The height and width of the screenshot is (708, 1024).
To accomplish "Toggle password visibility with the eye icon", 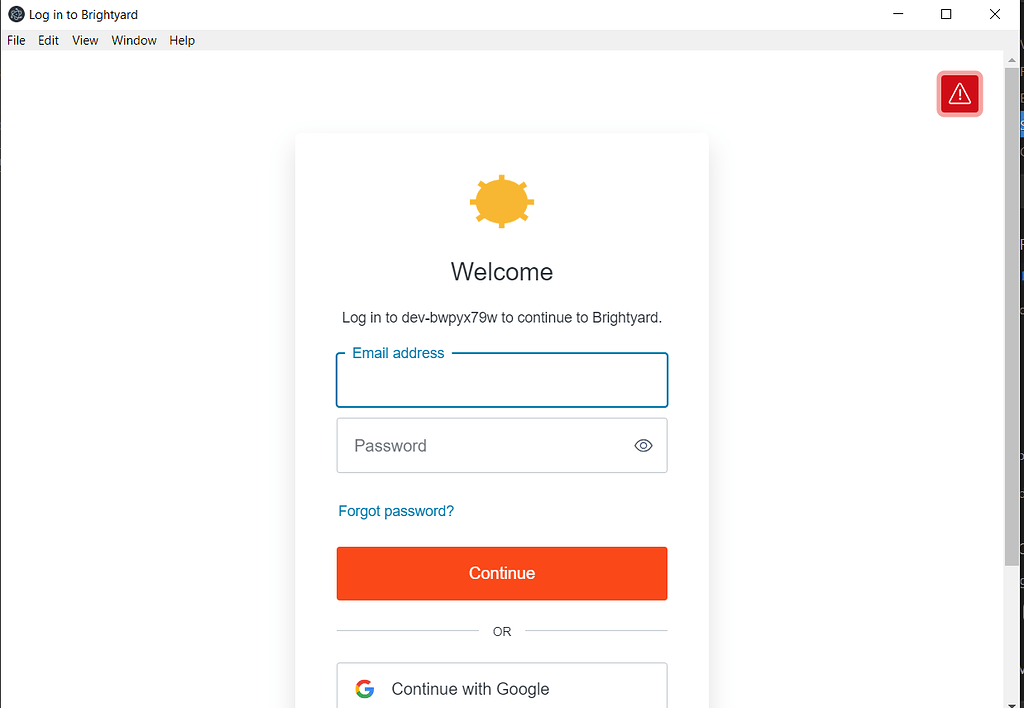I will pos(643,445).
